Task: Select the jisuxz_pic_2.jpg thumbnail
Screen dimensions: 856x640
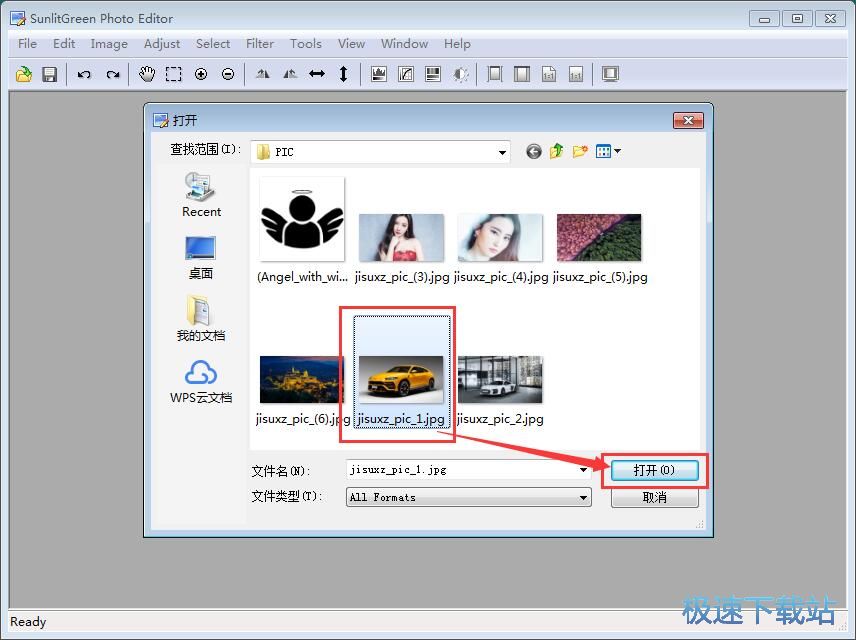Action: (x=500, y=380)
